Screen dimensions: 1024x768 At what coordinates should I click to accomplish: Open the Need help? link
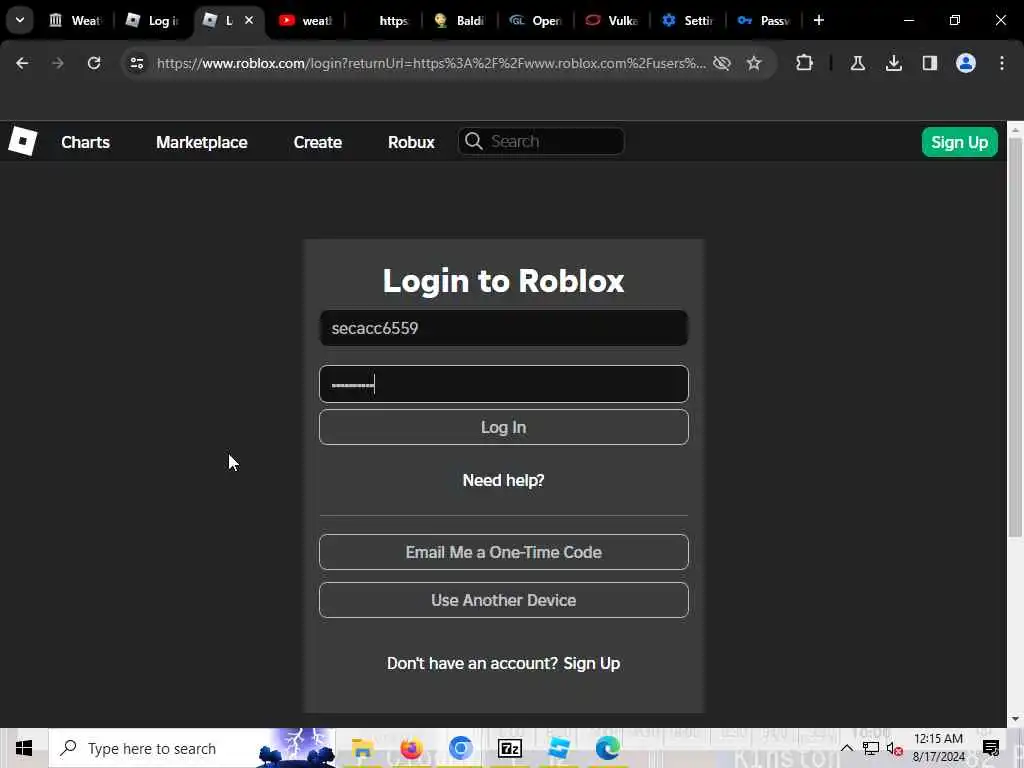pos(504,481)
